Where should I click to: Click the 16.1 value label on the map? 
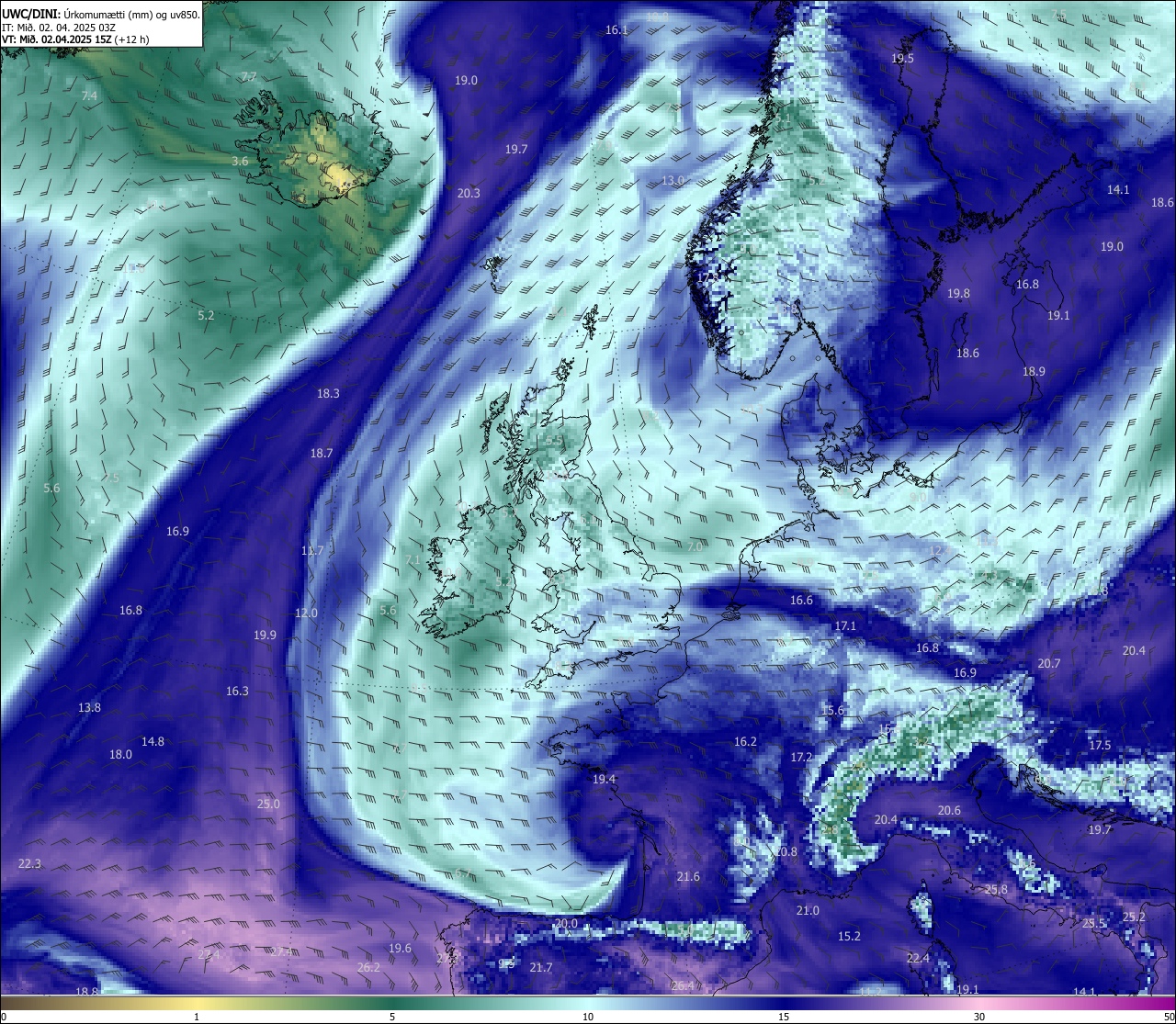pos(616,30)
